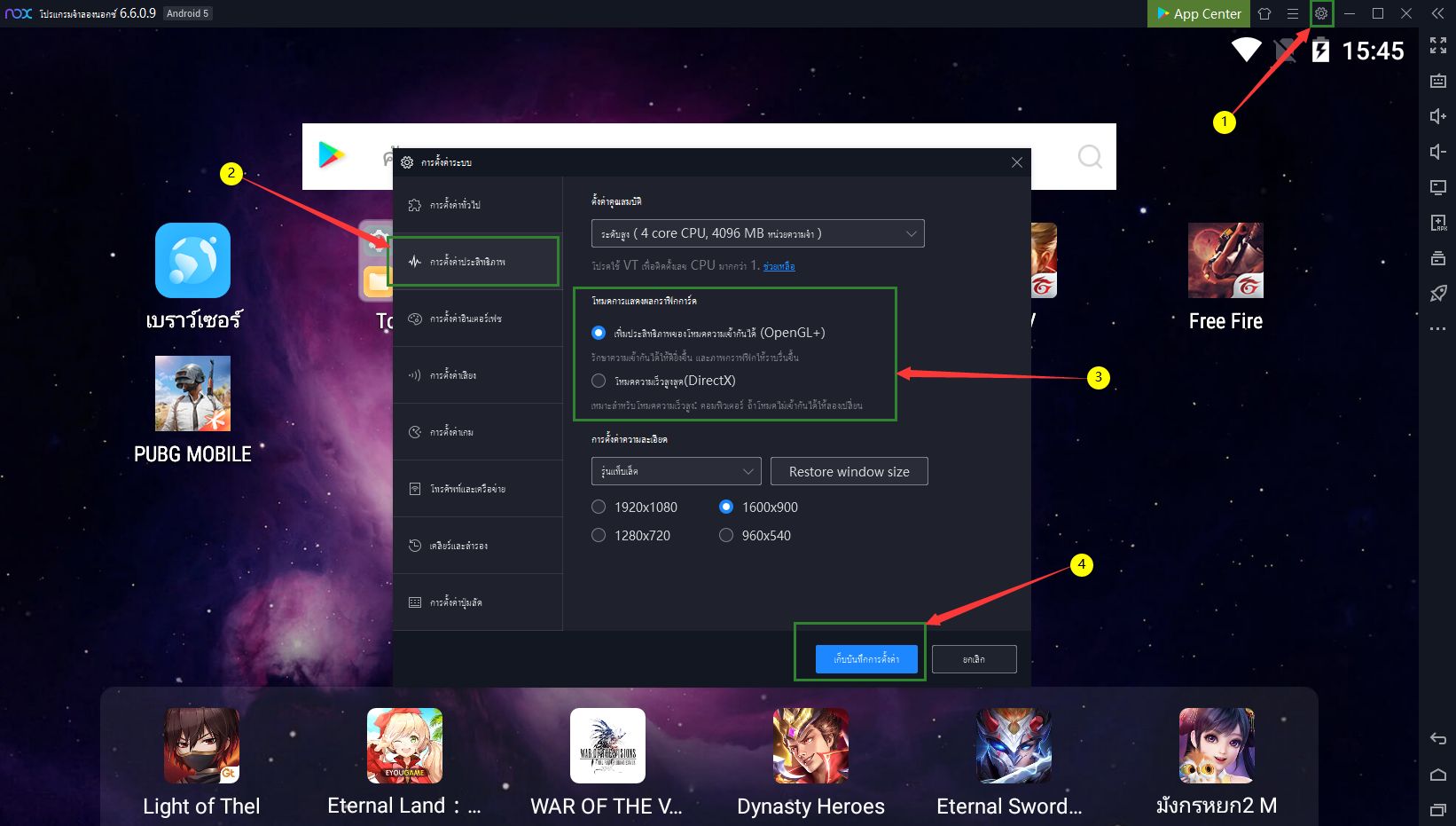Open the keyboard mapping sidebar icon
Image resolution: width=1456 pixels, height=826 pixels.
[1438, 81]
